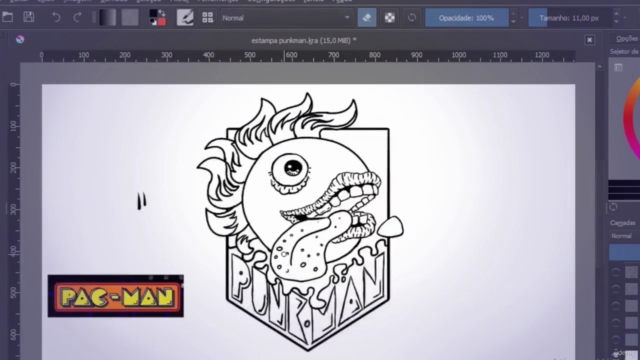Open the Normal blending mode dropdown

pos(287,18)
